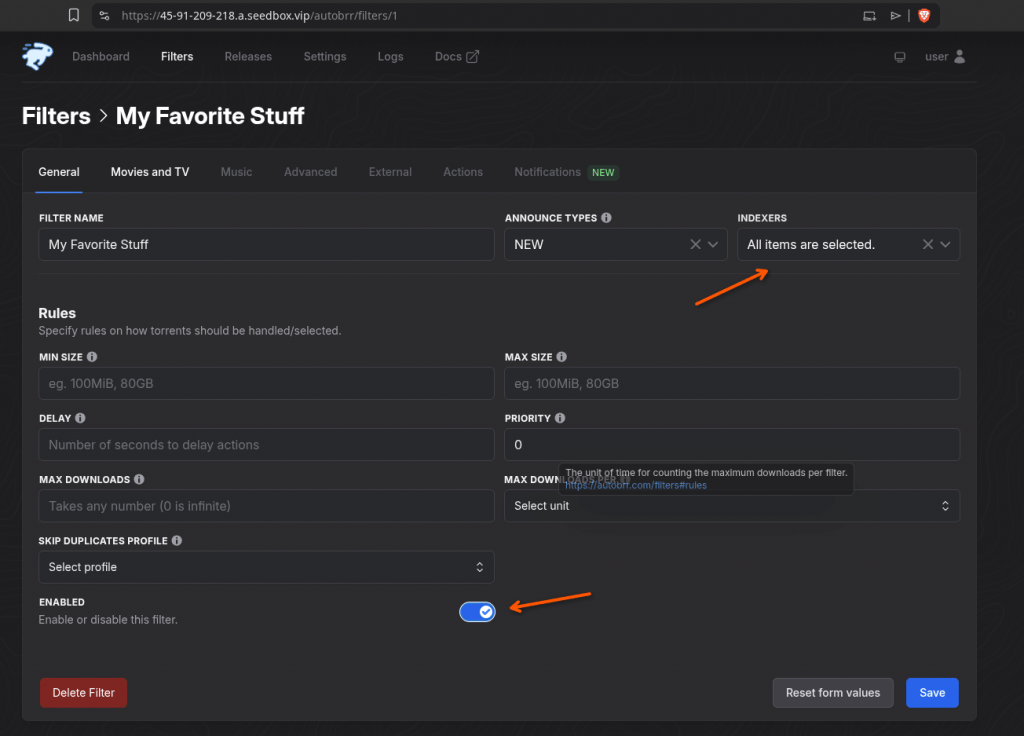The height and width of the screenshot is (736, 1024).
Task: Click the Max Size input field
Action: tap(731, 383)
